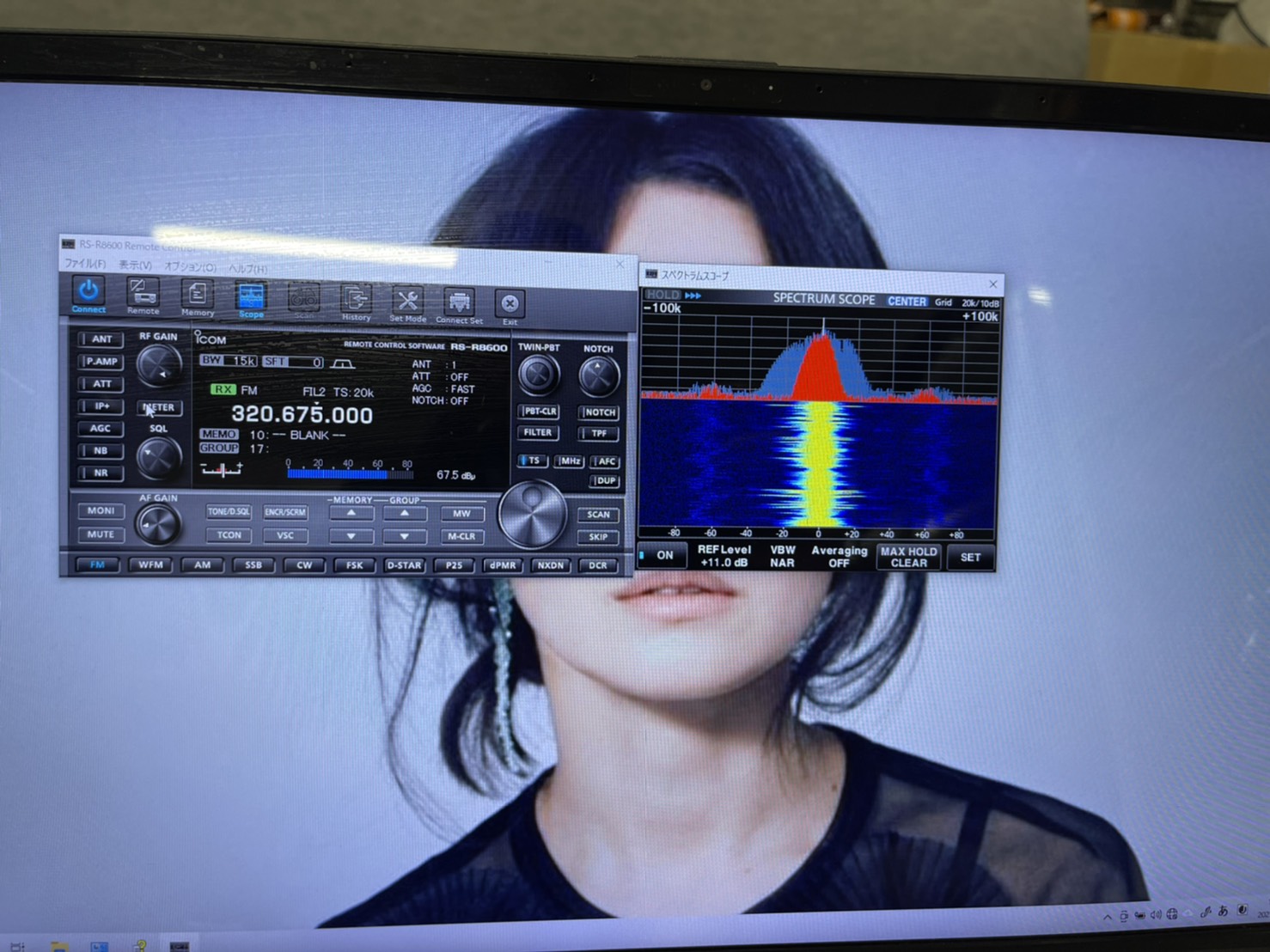Open the History toolbar icon
1270x952 pixels.
356,302
